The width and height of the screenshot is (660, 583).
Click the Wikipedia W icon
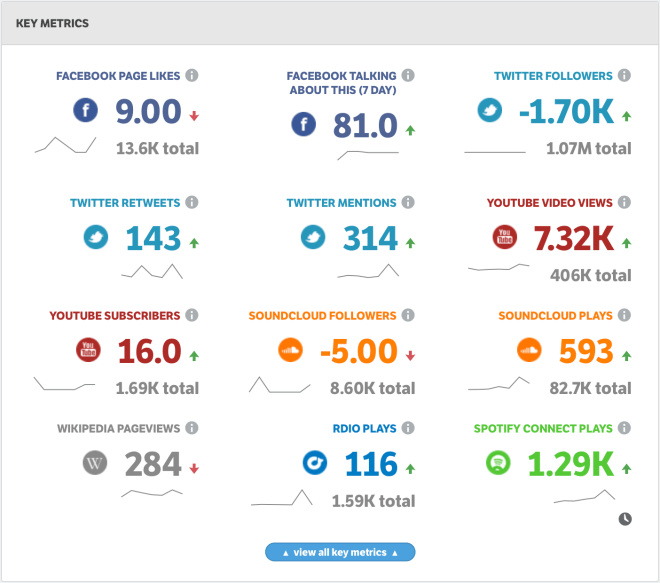pos(95,463)
